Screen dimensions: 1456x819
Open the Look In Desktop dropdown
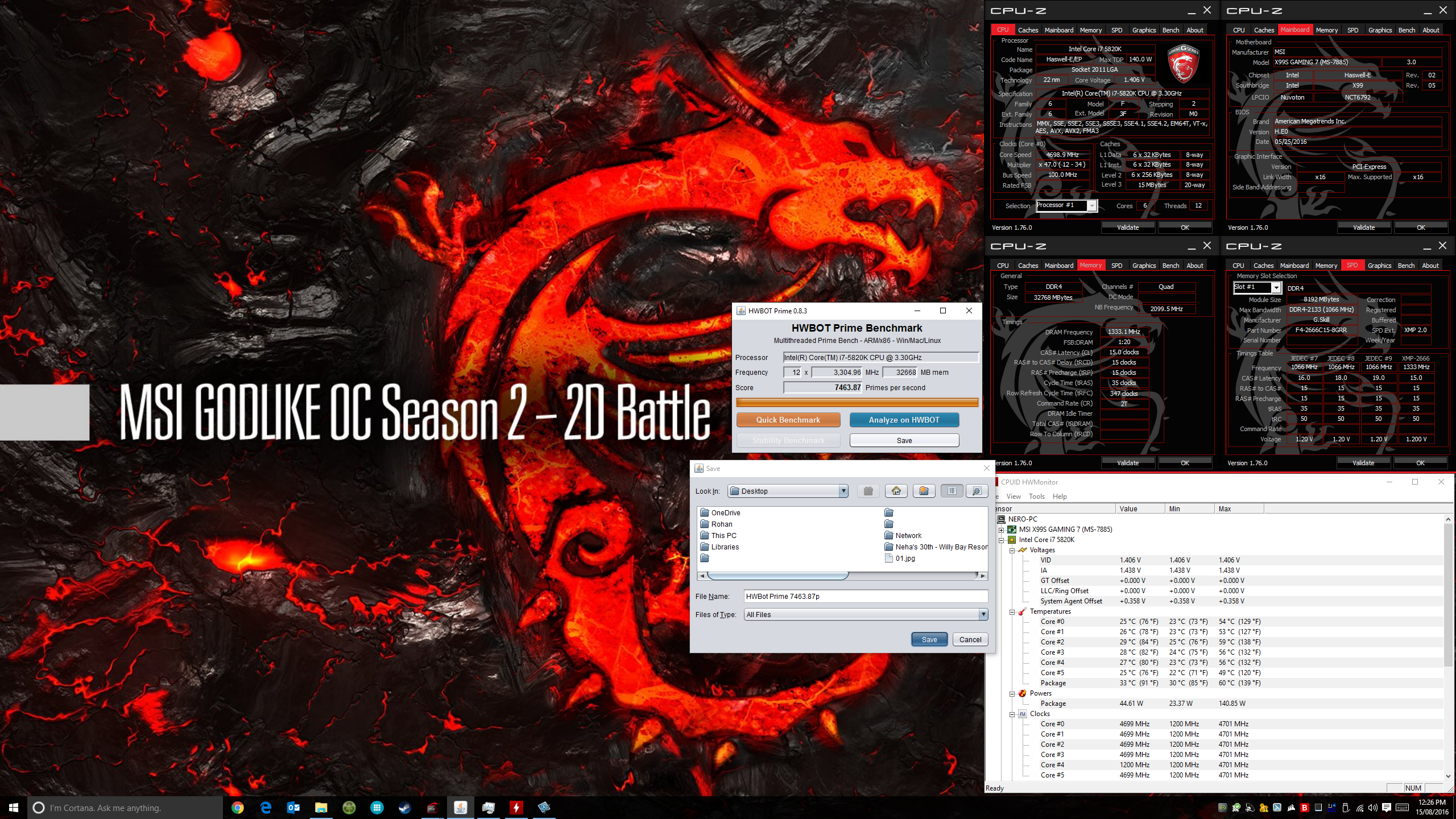788,491
